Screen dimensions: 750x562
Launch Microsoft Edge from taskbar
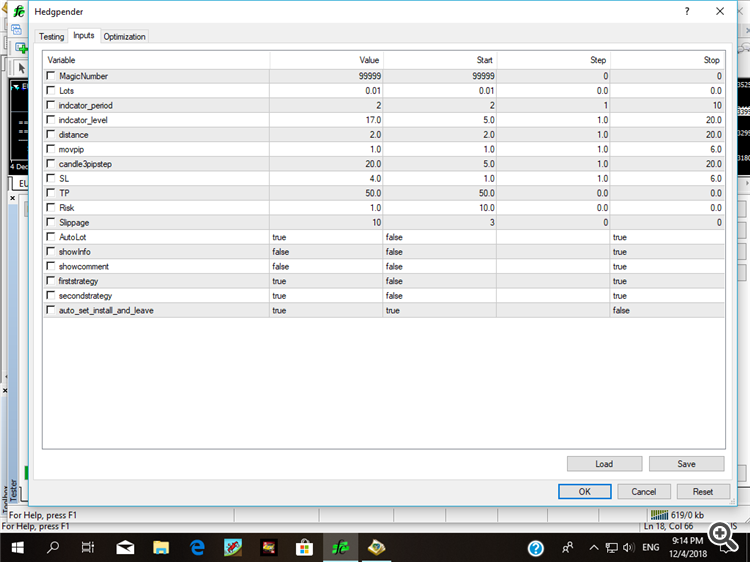point(197,547)
